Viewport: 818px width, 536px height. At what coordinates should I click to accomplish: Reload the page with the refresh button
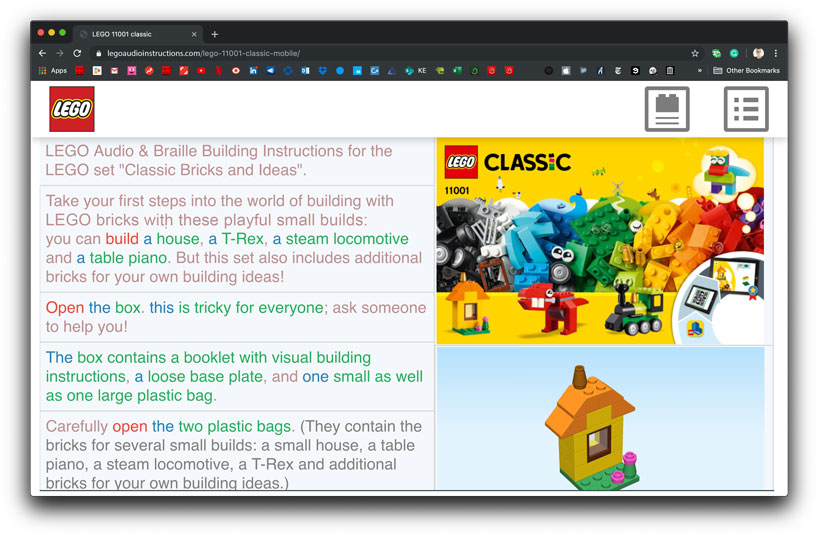(x=77, y=53)
